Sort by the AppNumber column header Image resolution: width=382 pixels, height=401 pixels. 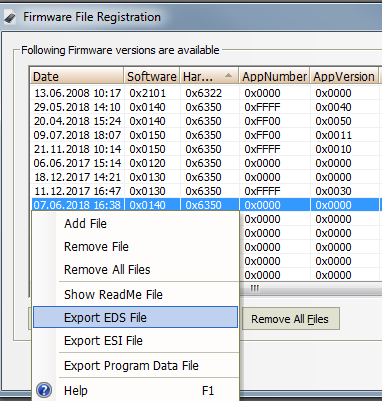[274, 76]
